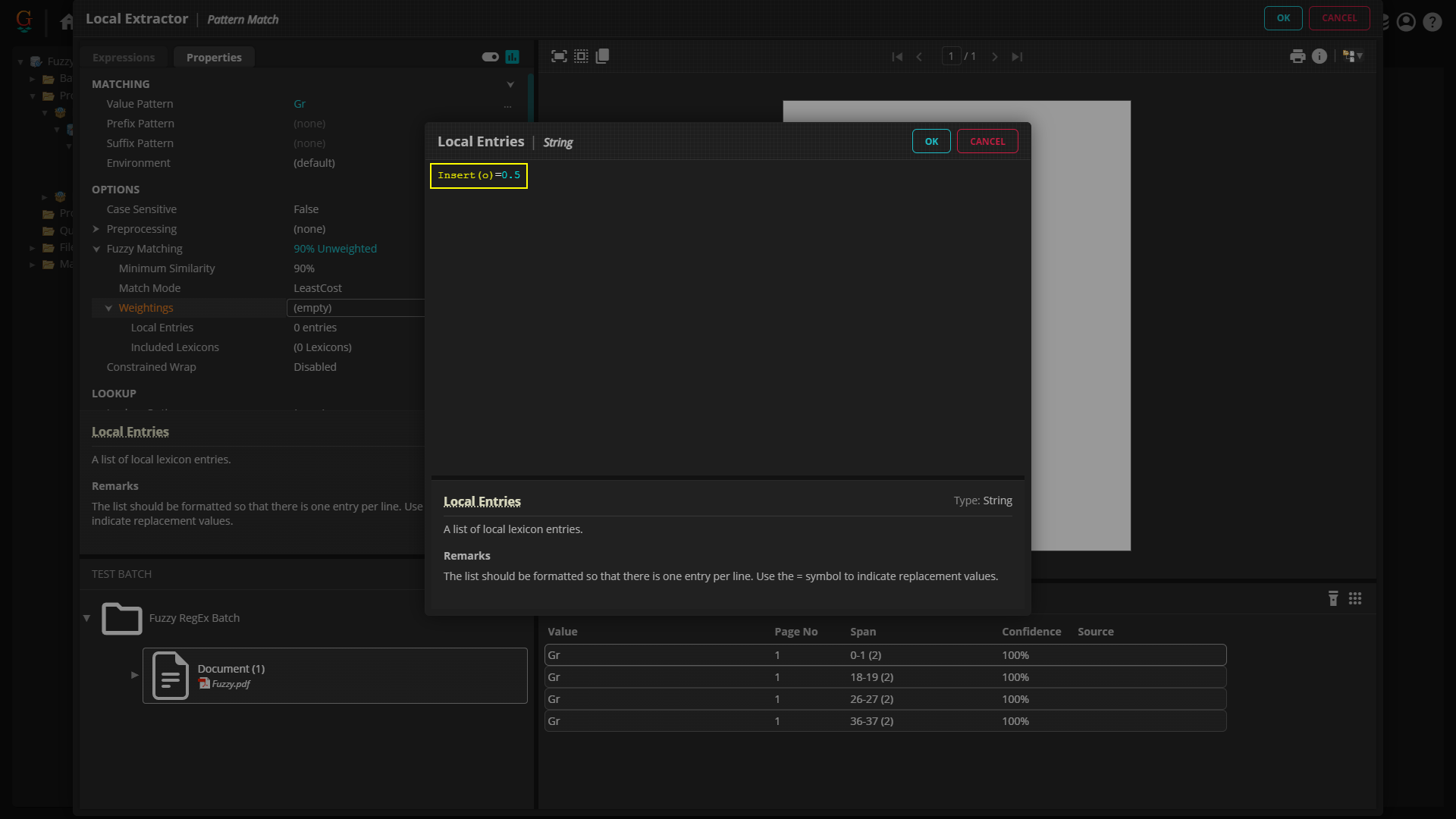1456x819 pixels.
Task: Click the fit-to-page view icon
Action: coord(559,56)
